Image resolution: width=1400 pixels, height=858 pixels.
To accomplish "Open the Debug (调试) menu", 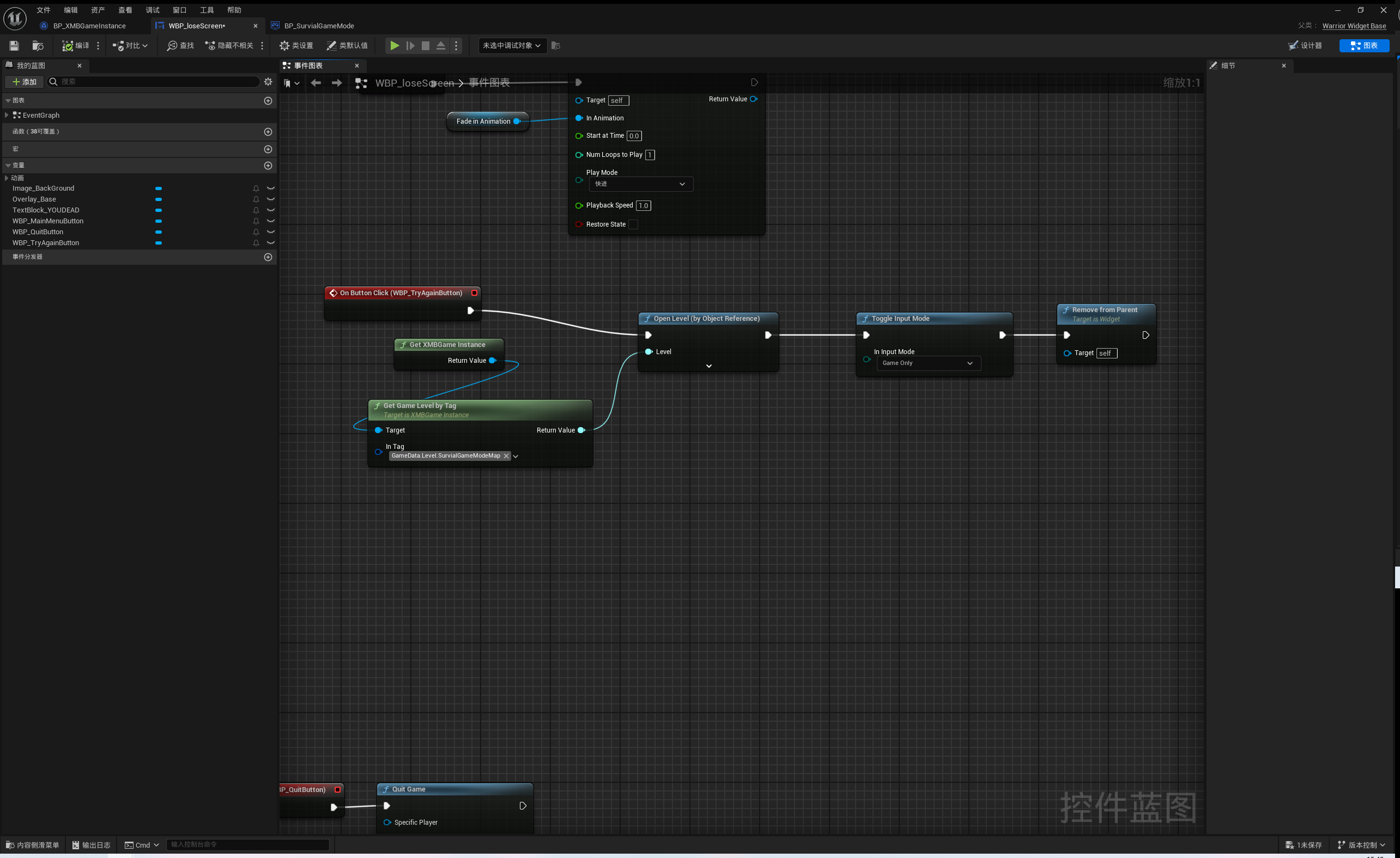I will tap(153, 10).
